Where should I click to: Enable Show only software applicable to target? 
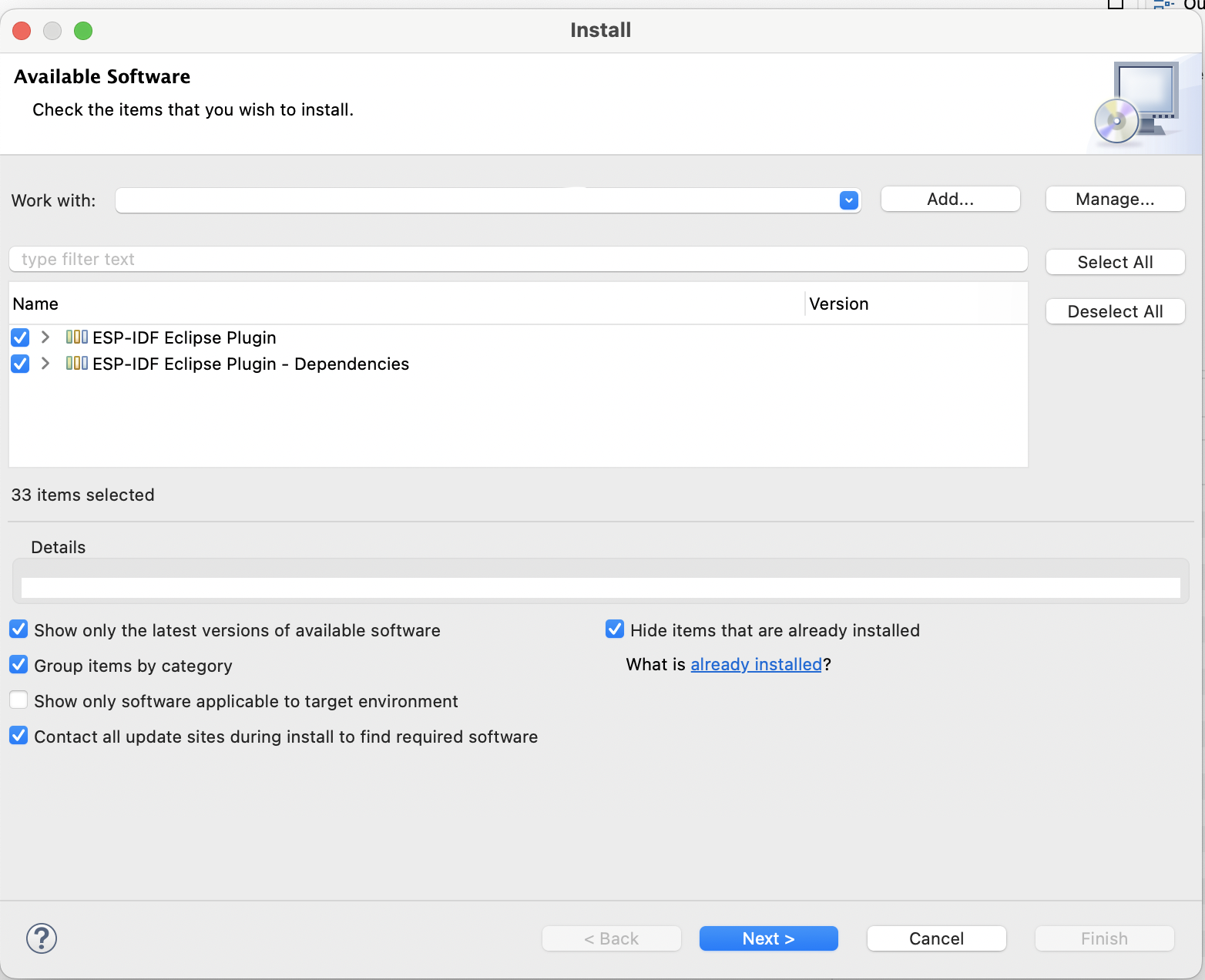click(x=19, y=700)
